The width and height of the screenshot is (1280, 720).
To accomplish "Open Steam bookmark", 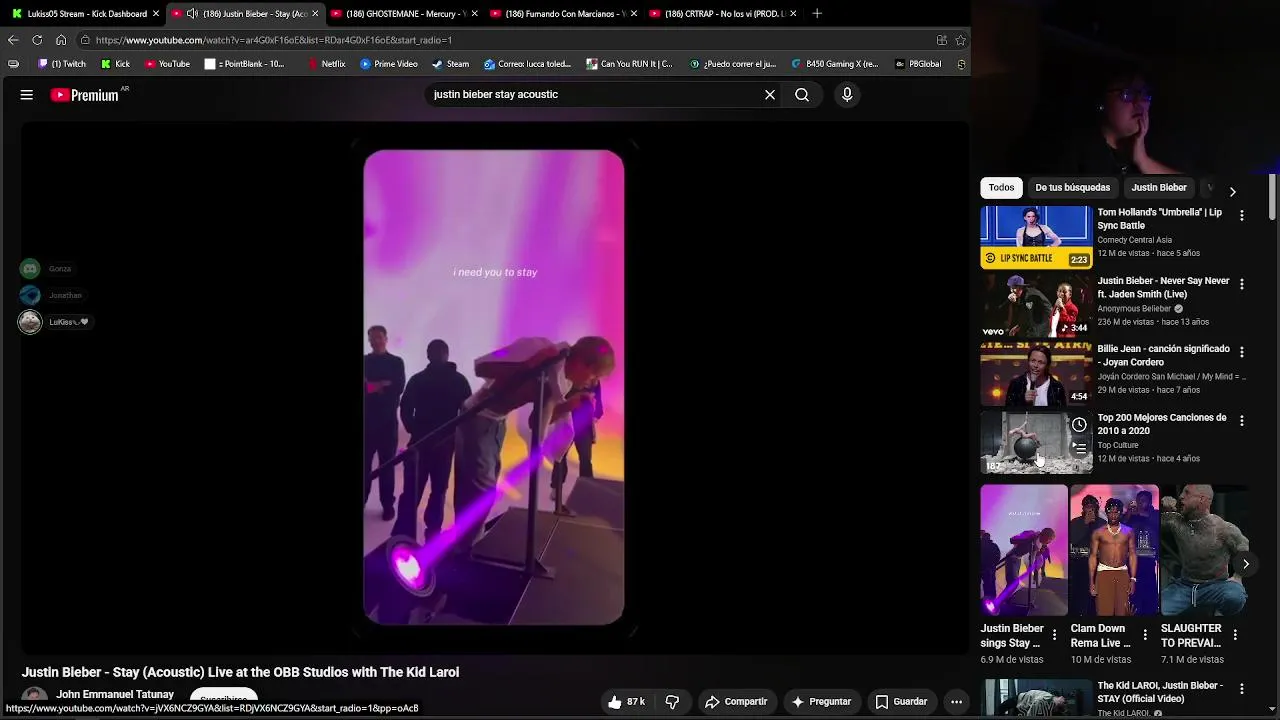I will pyautogui.click(x=450, y=64).
